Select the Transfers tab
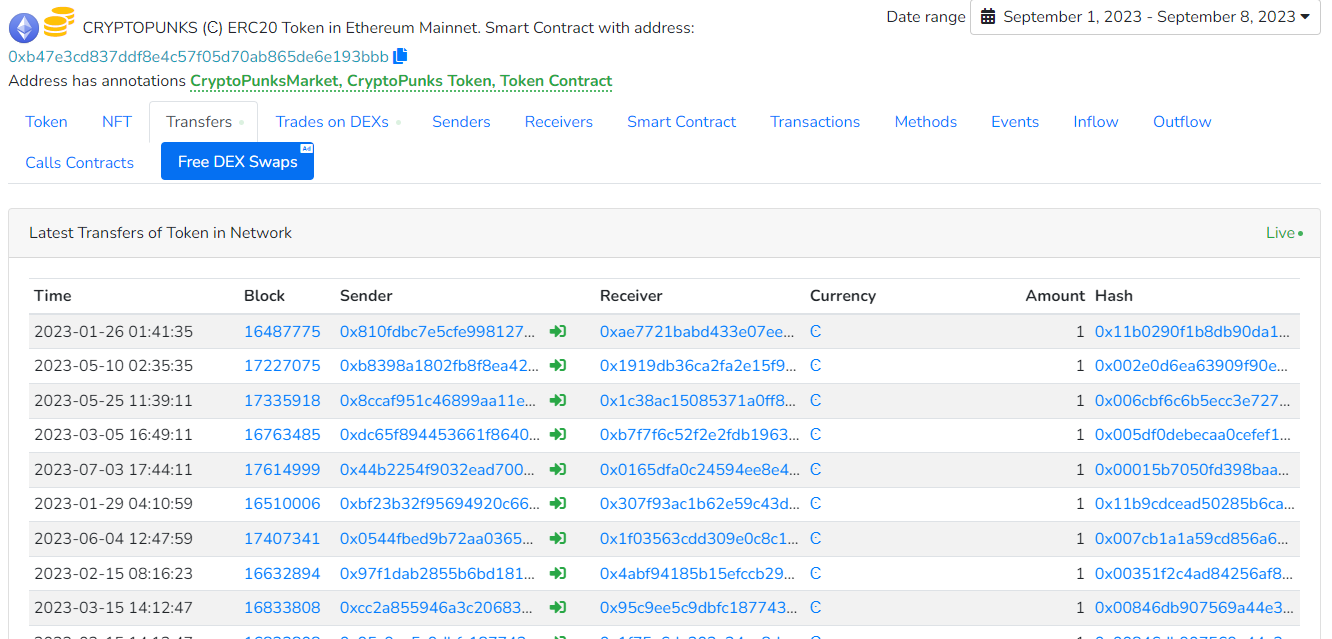The width and height of the screenshot is (1332, 639). 204,122
